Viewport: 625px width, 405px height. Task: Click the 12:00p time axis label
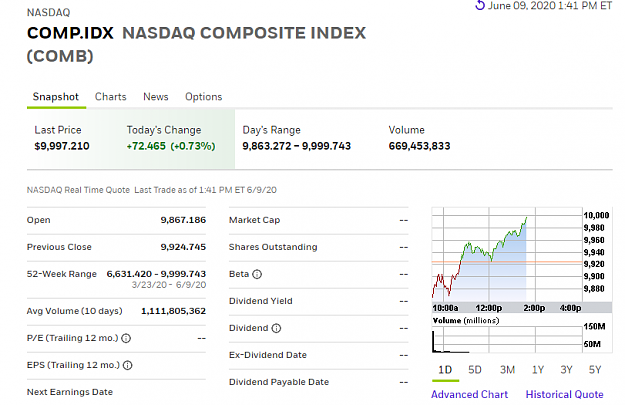coord(489,308)
